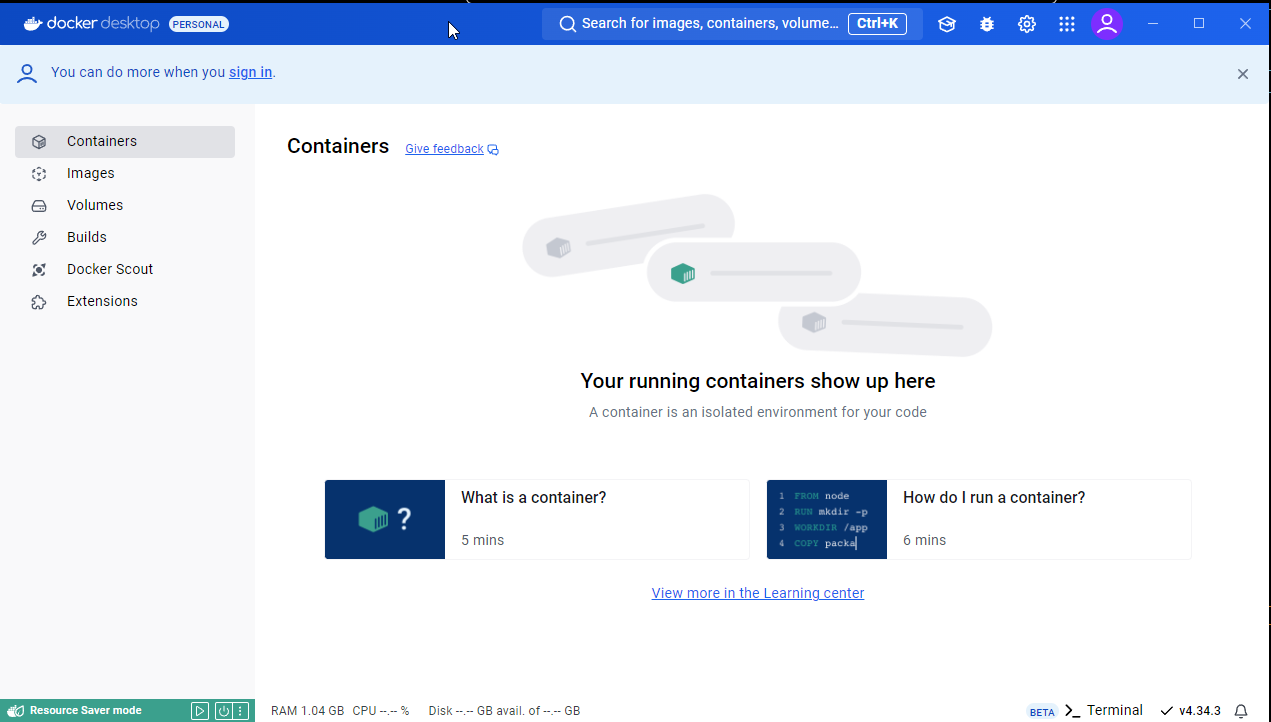Screen dimensions: 1271x722
Task: Click the Containers cube icon in sidebar
Action: pyautogui.click(x=39, y=142)
